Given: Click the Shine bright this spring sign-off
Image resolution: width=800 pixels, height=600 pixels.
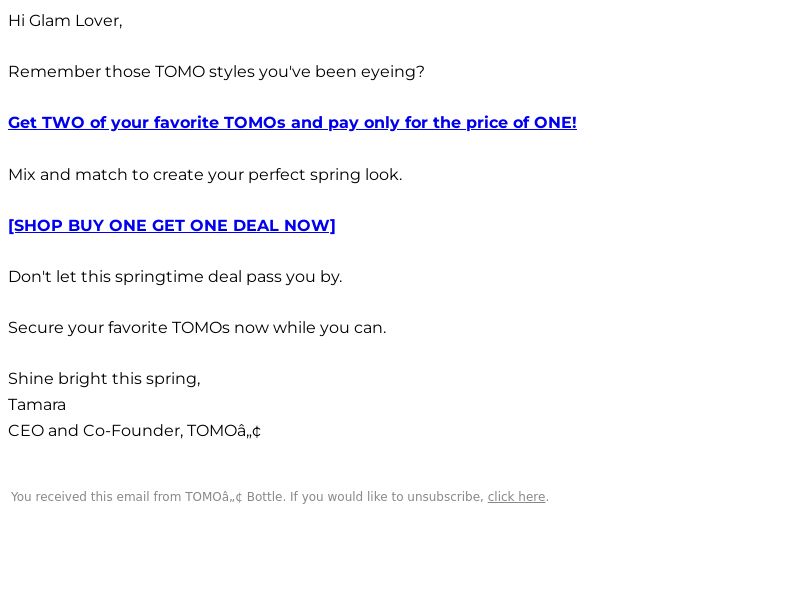Looking at the screenshot, I should pyautogui.click(x=104, y=379).
